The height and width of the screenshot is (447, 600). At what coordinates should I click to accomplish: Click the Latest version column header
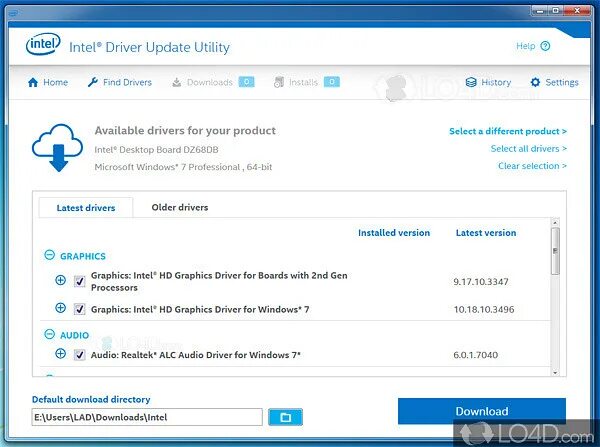486,233
